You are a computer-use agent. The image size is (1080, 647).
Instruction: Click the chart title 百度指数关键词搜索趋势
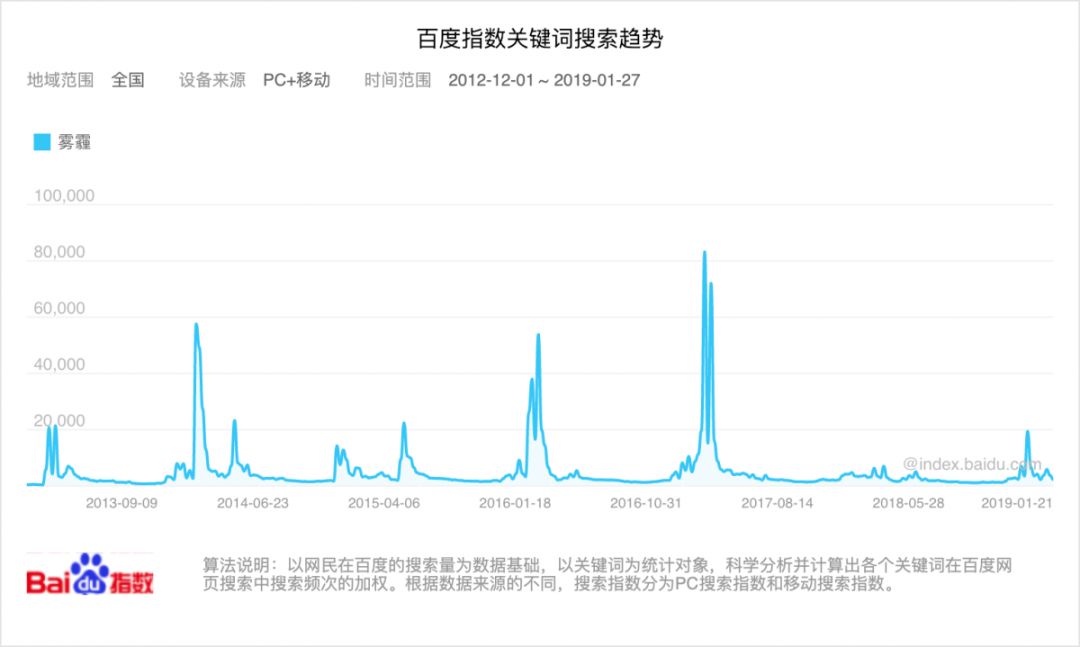539,39
